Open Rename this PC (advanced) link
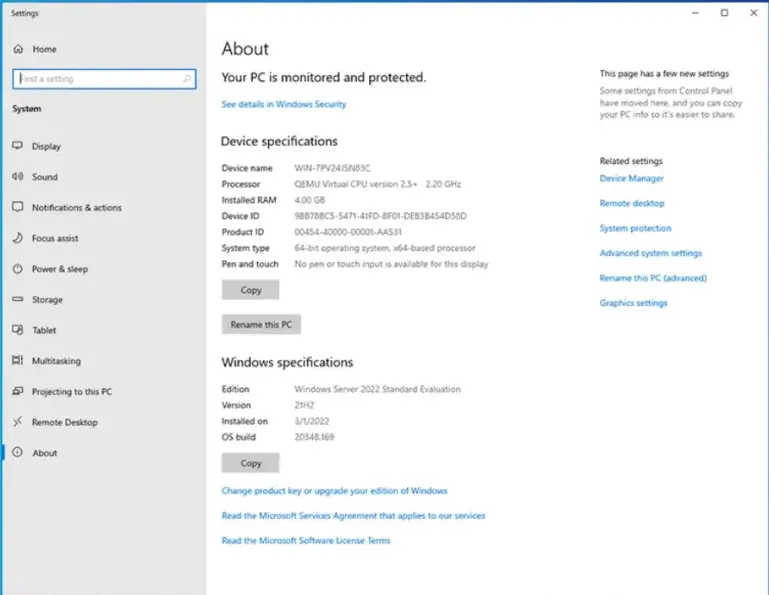769x595 pixels. 653,278
